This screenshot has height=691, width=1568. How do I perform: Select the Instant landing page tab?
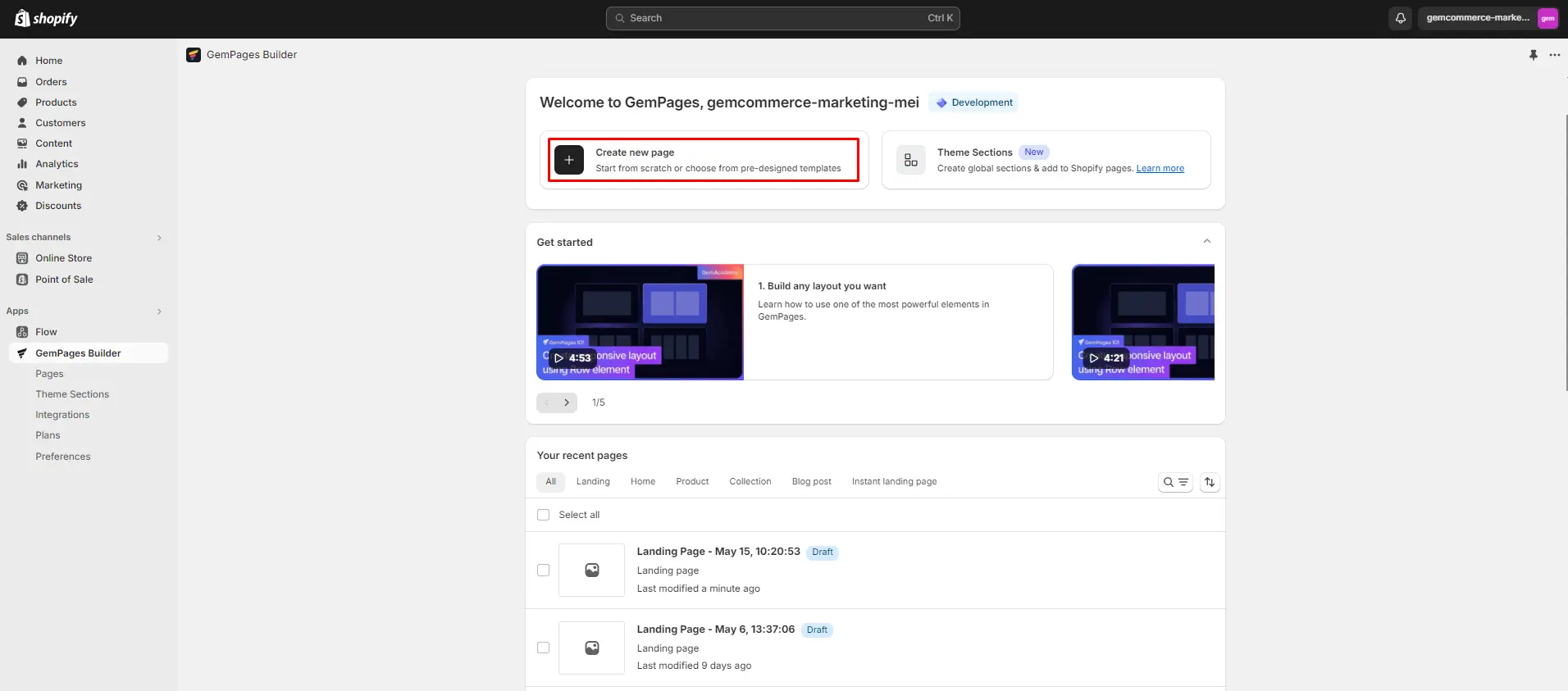(x=894, y=482)
